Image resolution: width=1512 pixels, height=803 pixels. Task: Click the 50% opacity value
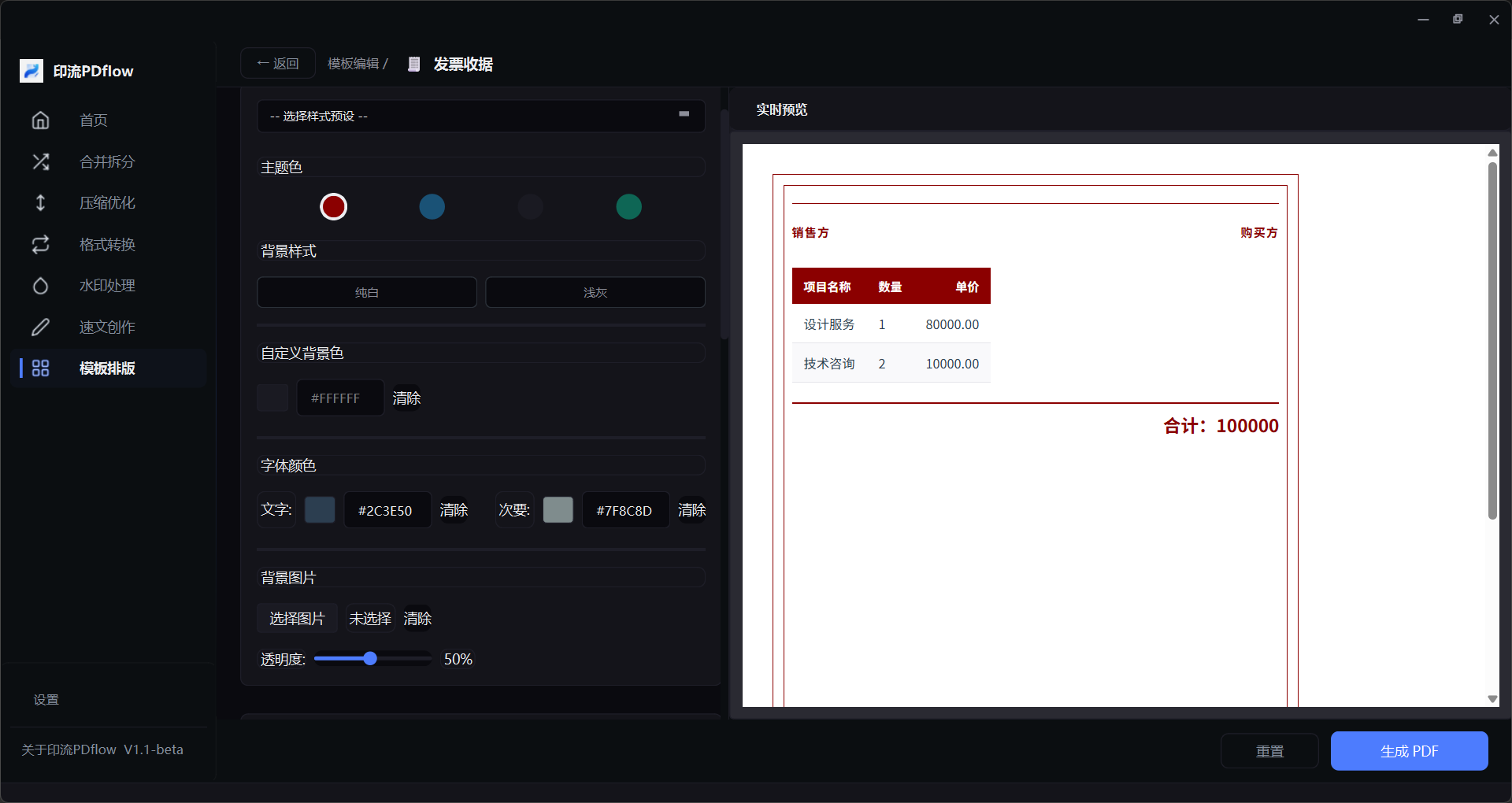point(458,659)
